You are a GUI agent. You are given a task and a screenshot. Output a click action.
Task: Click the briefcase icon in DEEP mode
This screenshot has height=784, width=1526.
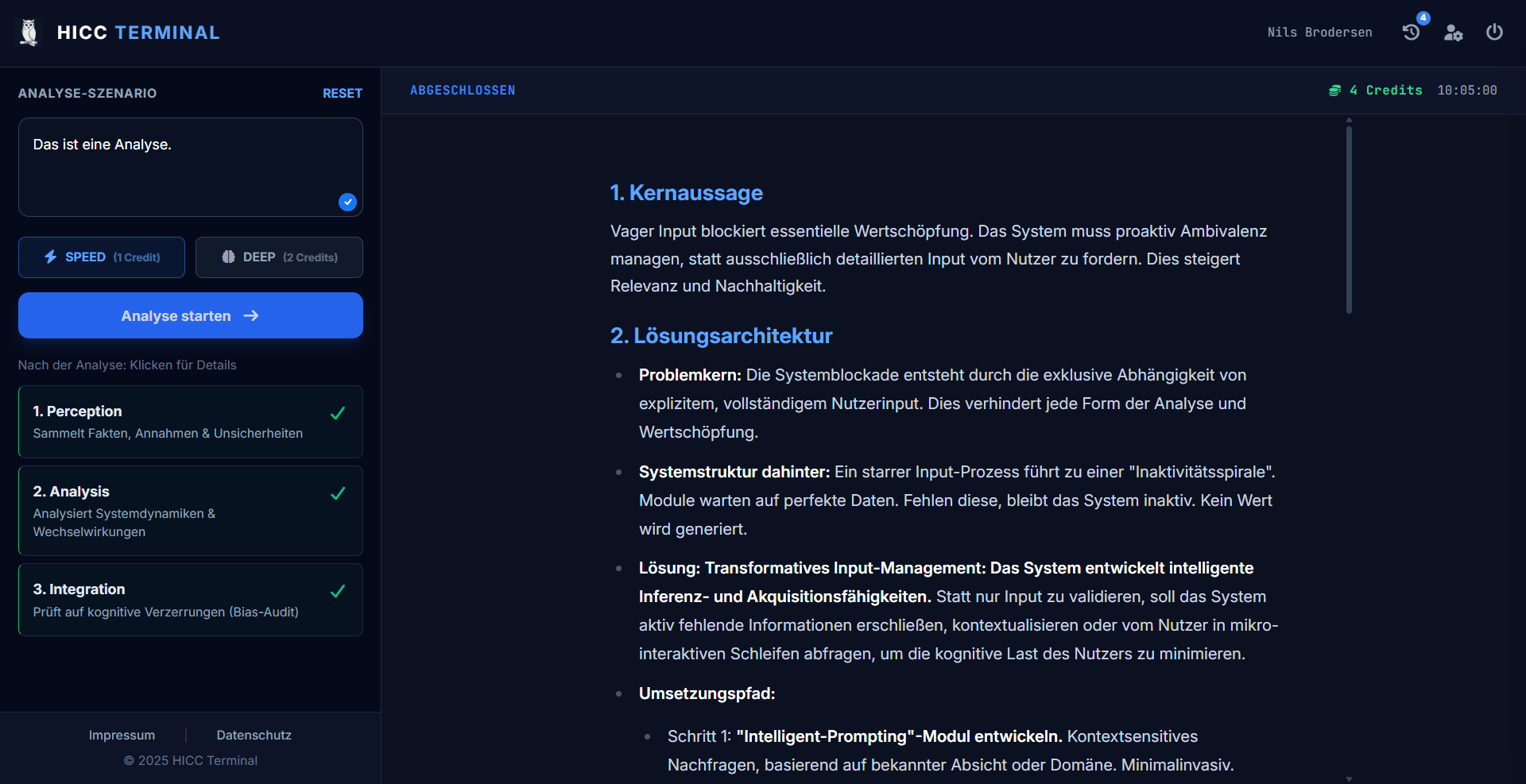pyautogui.click(x=228, y=257)
